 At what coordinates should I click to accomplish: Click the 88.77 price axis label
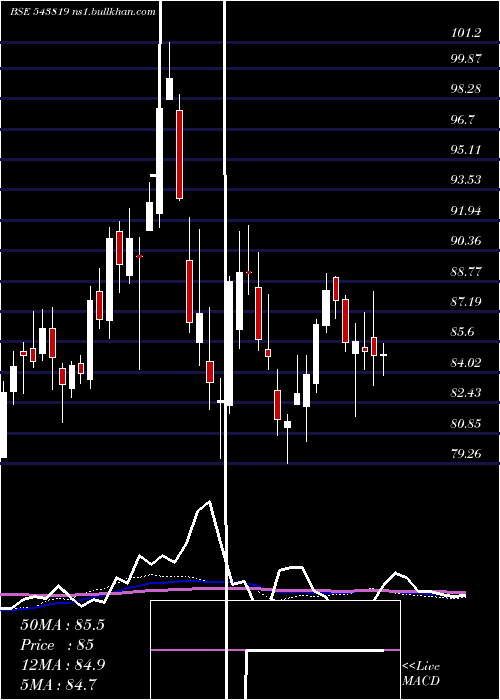[466, 272]
